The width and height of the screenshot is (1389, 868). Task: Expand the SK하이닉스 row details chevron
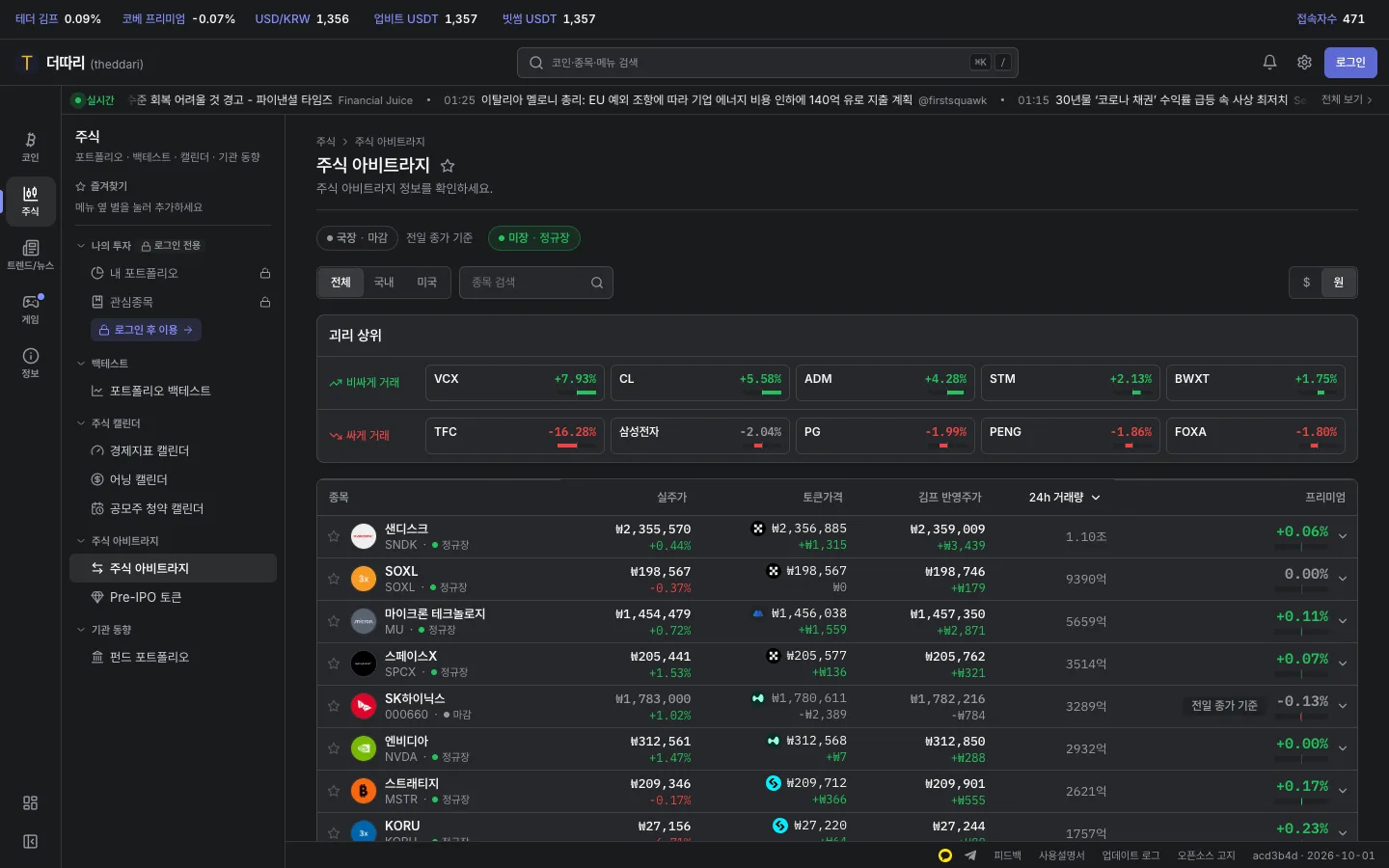pyautogui.click(x=1343, y=706)
